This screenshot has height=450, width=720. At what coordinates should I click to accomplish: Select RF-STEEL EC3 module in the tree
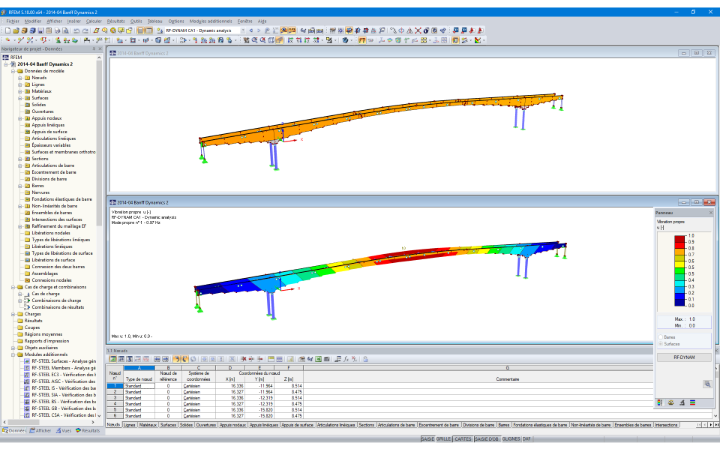point(63,375)
